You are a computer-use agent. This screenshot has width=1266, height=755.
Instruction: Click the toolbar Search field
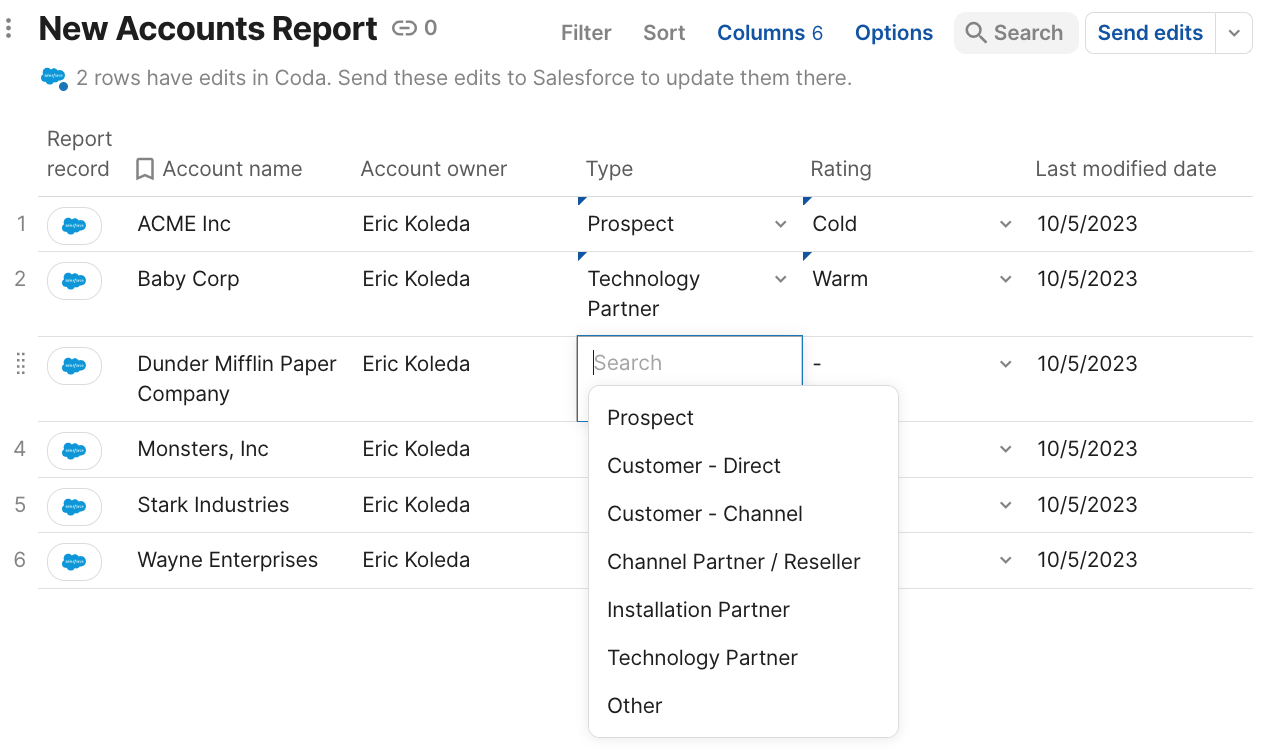[x=1016, y=33]
